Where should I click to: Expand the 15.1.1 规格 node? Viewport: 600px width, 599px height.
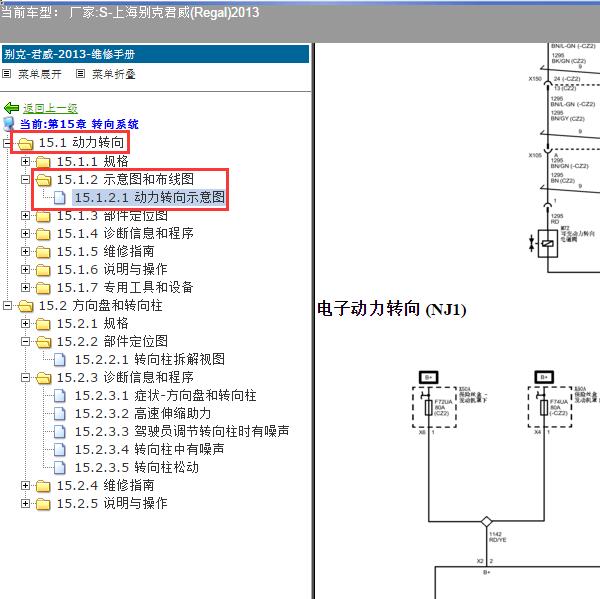(25, 162)
